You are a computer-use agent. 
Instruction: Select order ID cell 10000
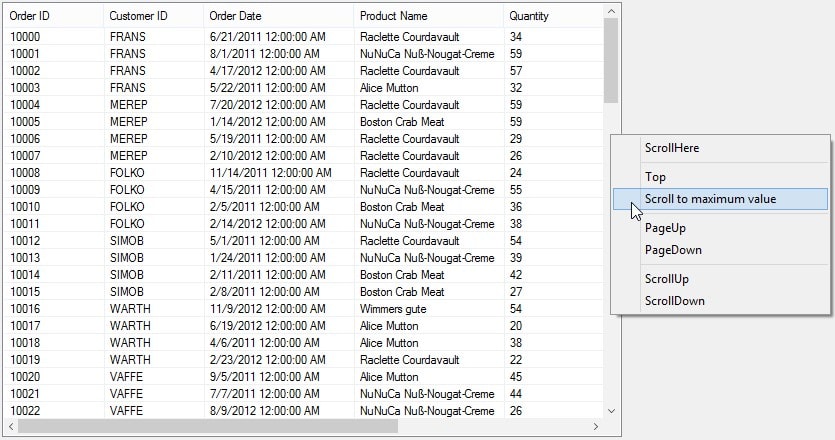coord(54,37)
